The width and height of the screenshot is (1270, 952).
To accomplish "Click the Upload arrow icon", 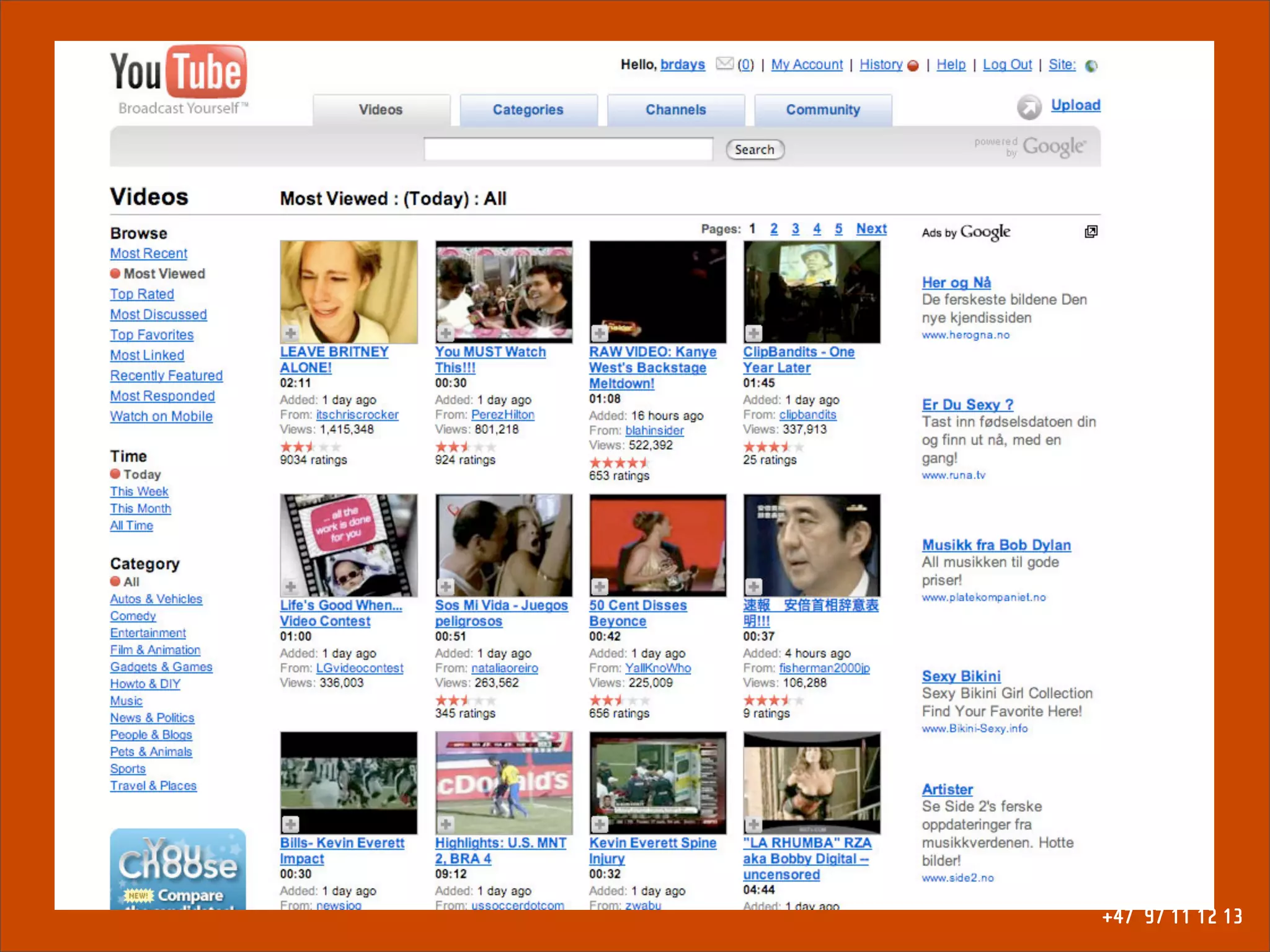I will tap(1029, 107).
